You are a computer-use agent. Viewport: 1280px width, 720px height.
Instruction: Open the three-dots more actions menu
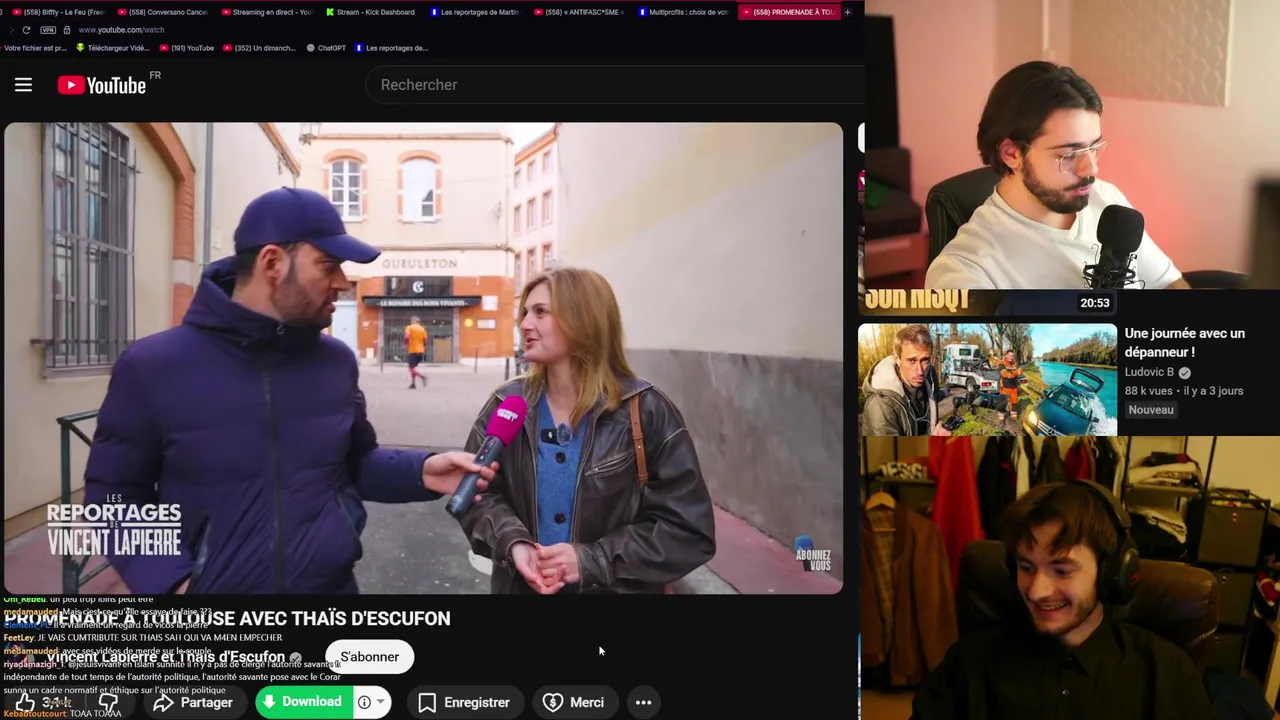pyautogui.click(x=644, y=702)
